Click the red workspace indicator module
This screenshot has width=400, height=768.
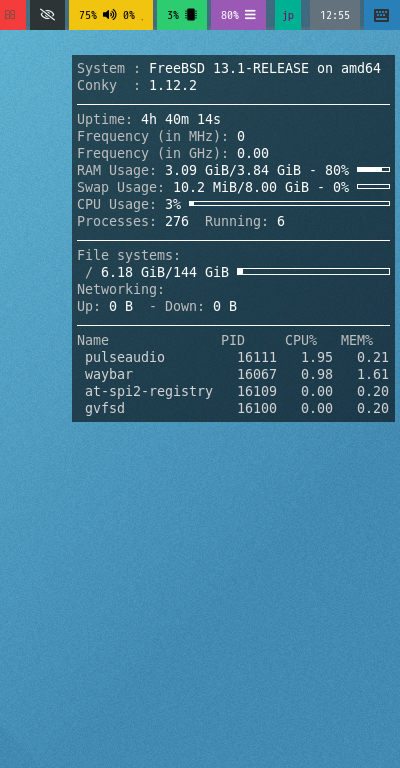point(13,15)
